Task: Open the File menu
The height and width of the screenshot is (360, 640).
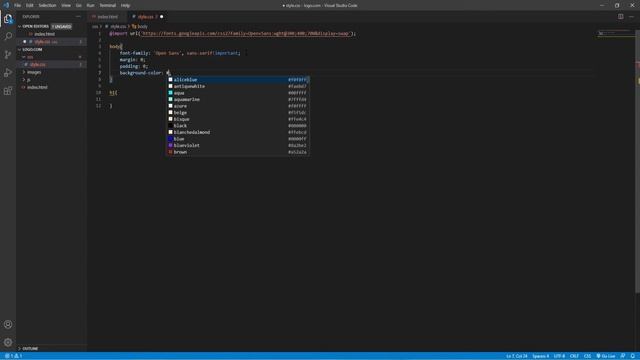Action: click(x=17, y=5)
